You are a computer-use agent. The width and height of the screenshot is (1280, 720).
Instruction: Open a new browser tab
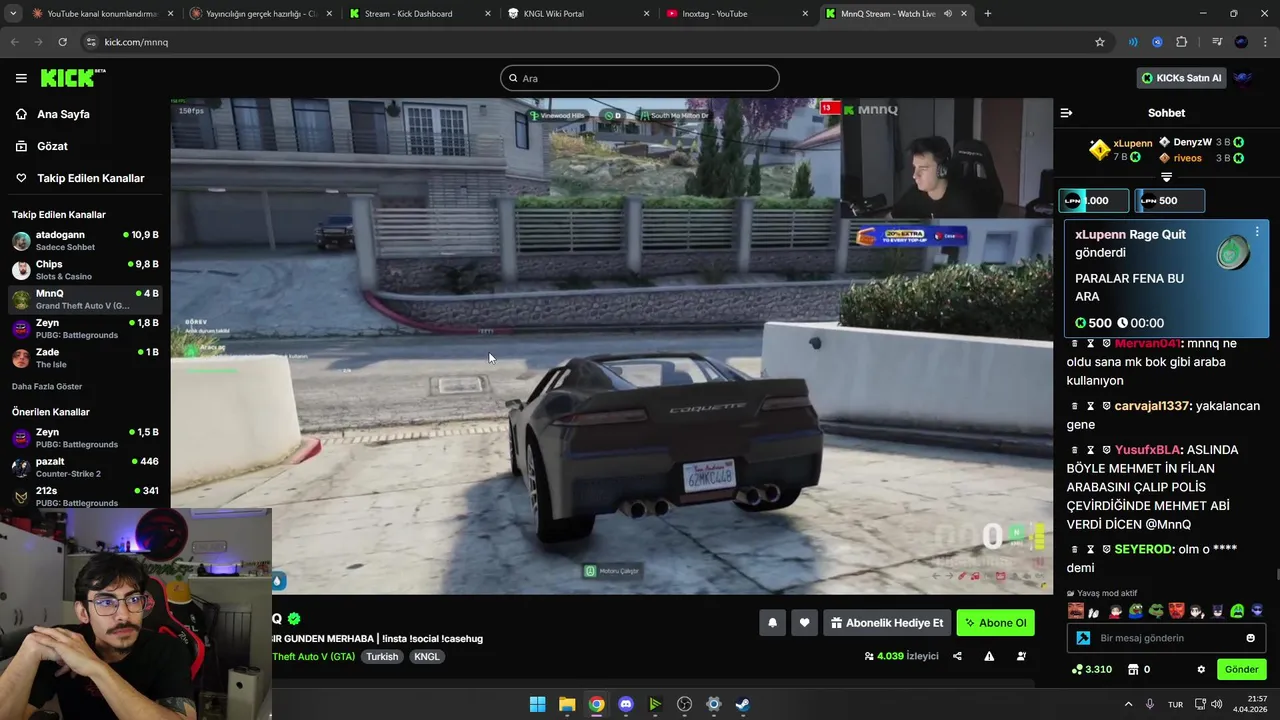tap(987, 14)
